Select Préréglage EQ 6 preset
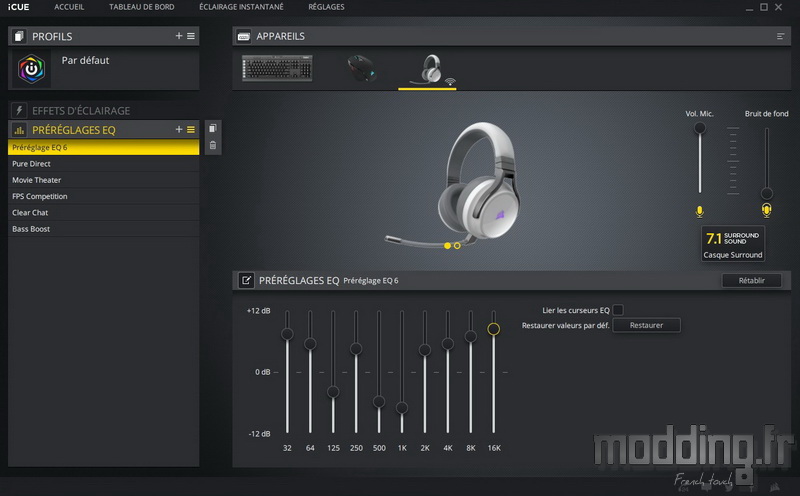 pos(104,147)
